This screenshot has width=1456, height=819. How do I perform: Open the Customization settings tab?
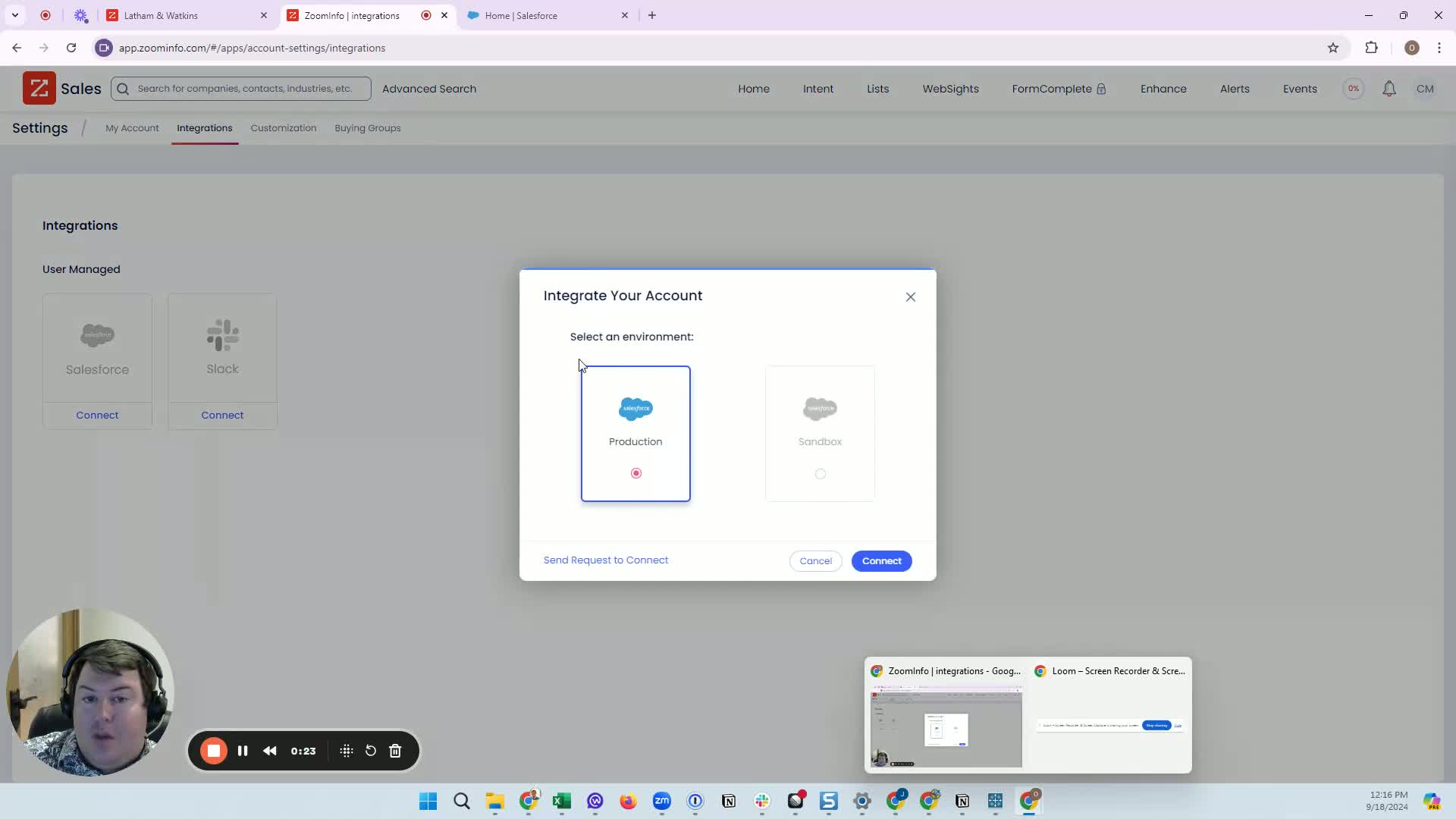click(x=283, y=128)
